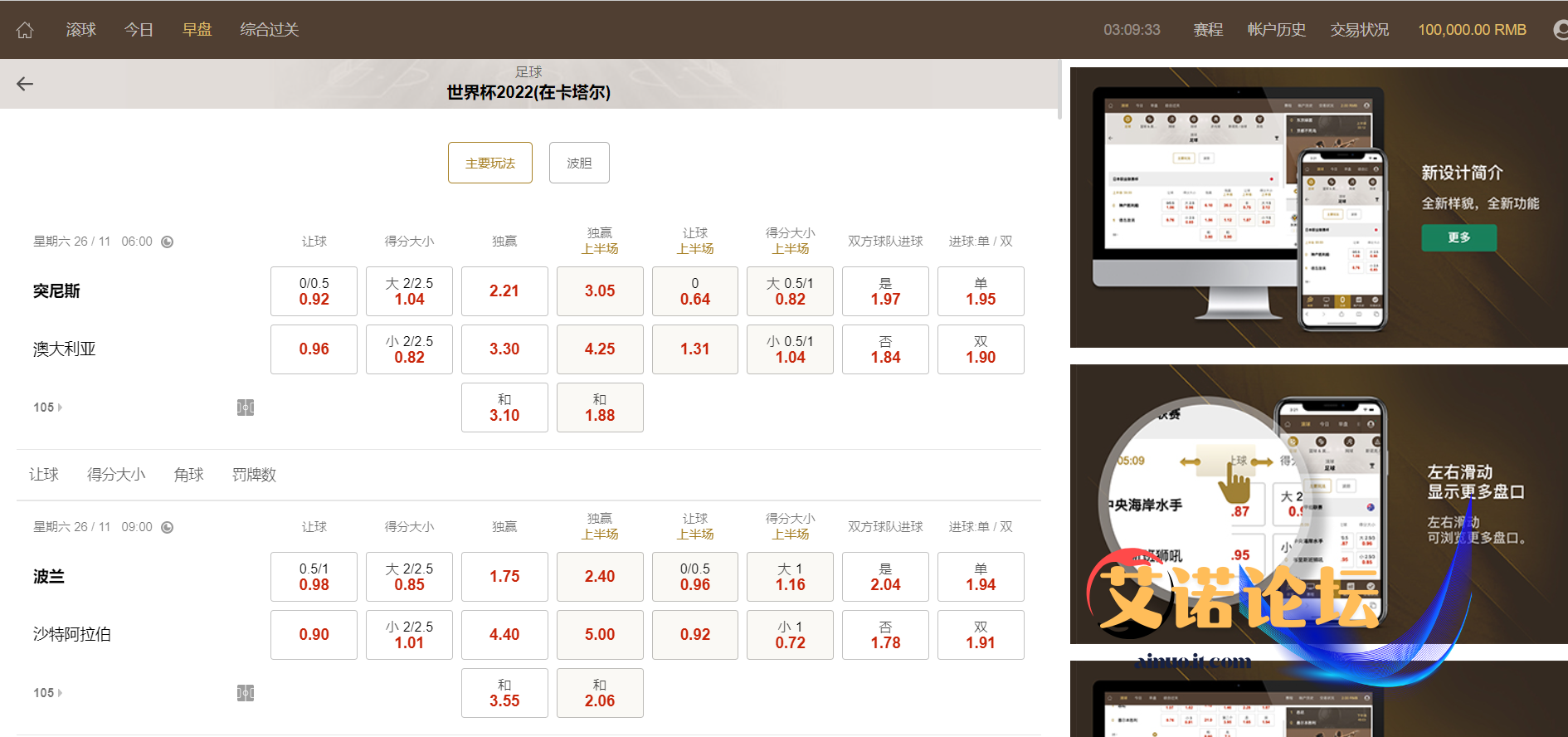Pick odd goals 单 1.94
Image resolution: width=1568 pixels, height=737 pixels.
[x=981, y=577]
